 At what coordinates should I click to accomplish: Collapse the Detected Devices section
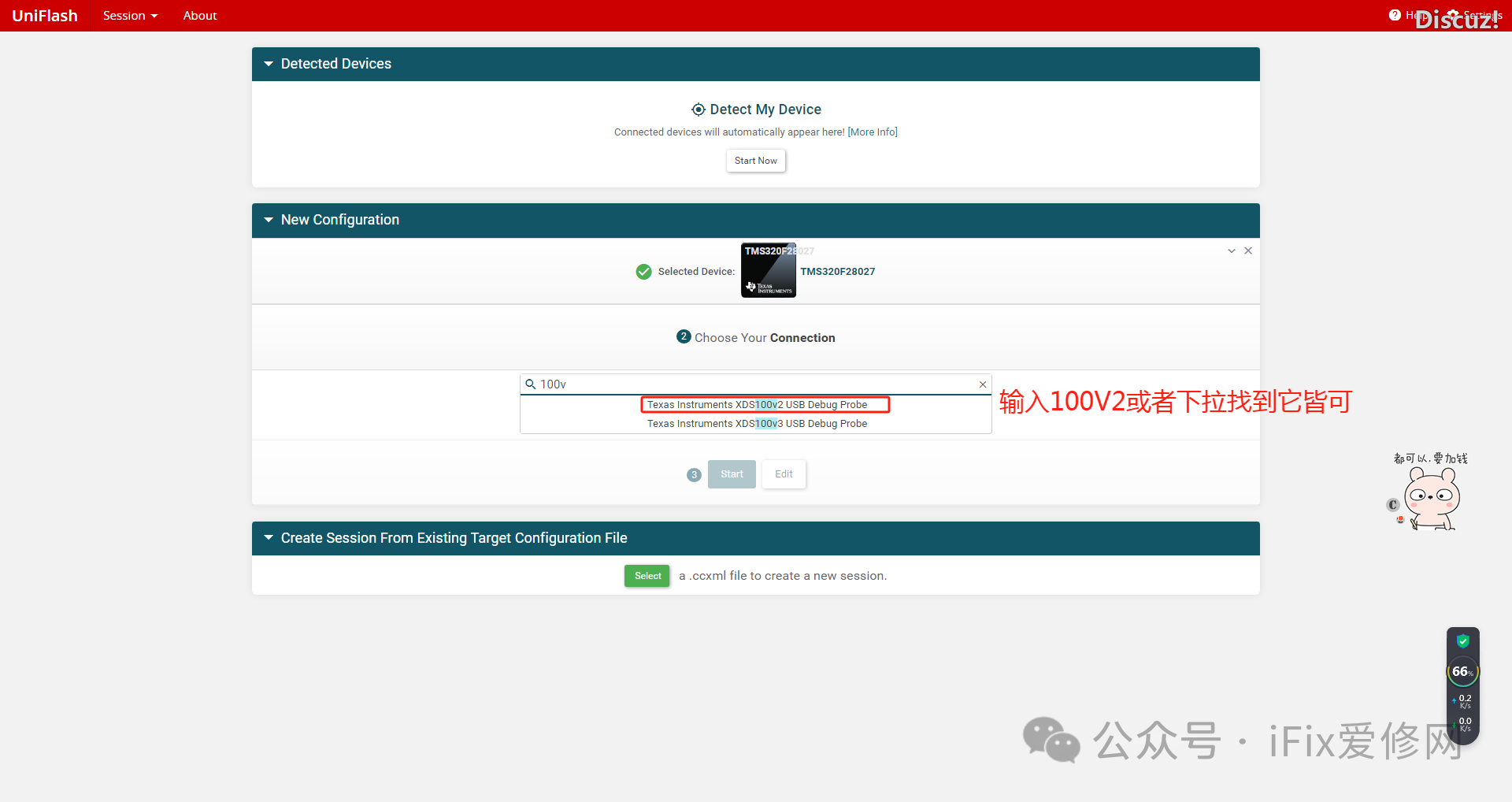(269, 64)
